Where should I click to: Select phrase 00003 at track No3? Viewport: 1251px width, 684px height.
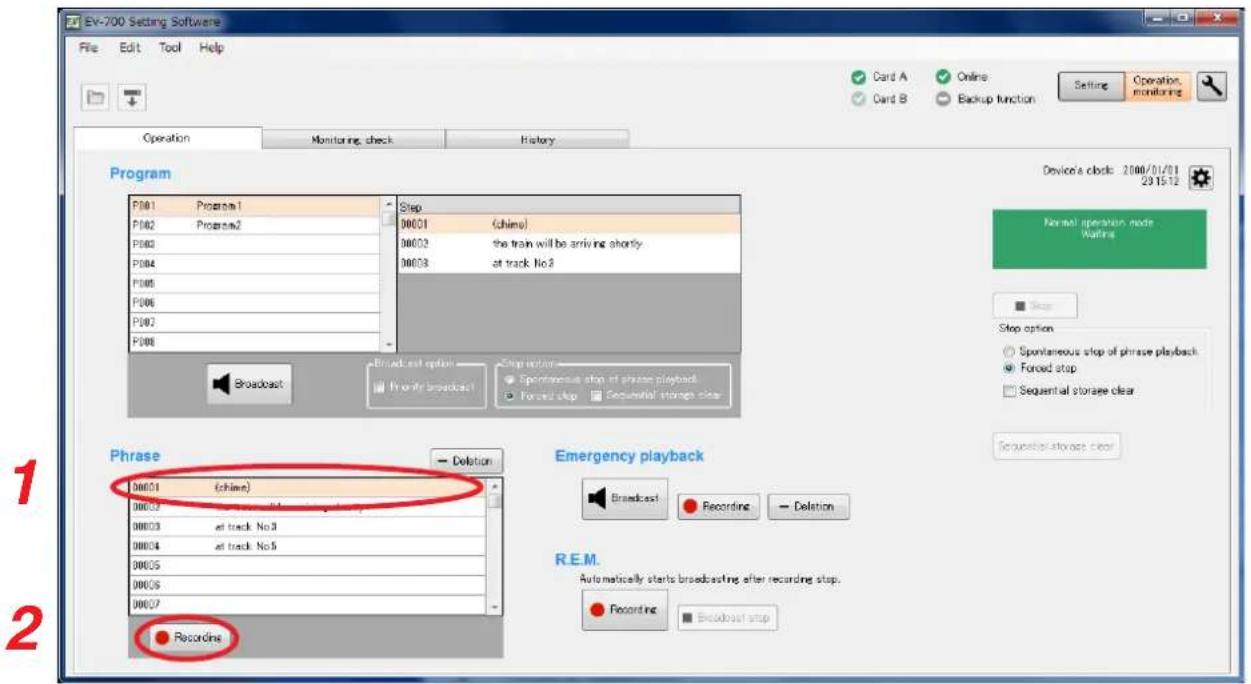tap(308, 526)
